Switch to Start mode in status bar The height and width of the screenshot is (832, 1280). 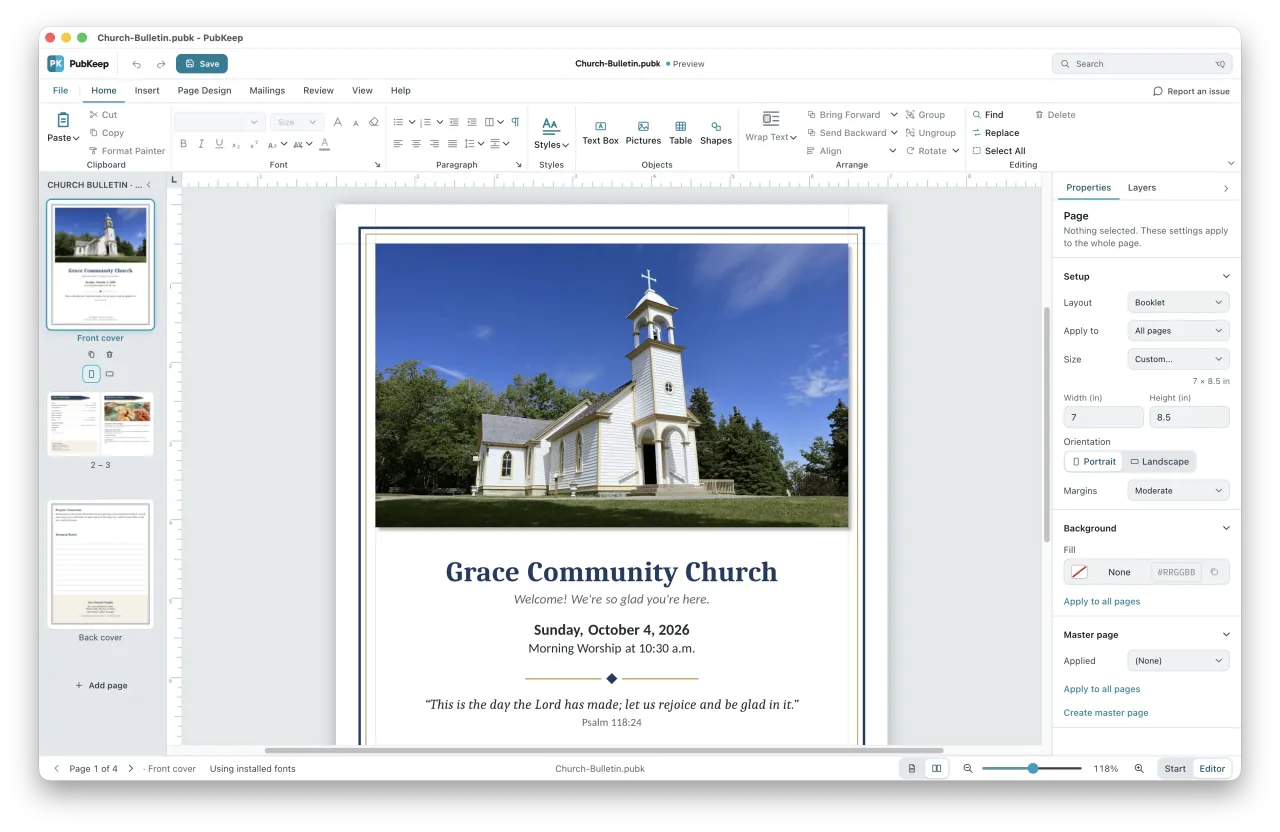(x=1175, y=768)
